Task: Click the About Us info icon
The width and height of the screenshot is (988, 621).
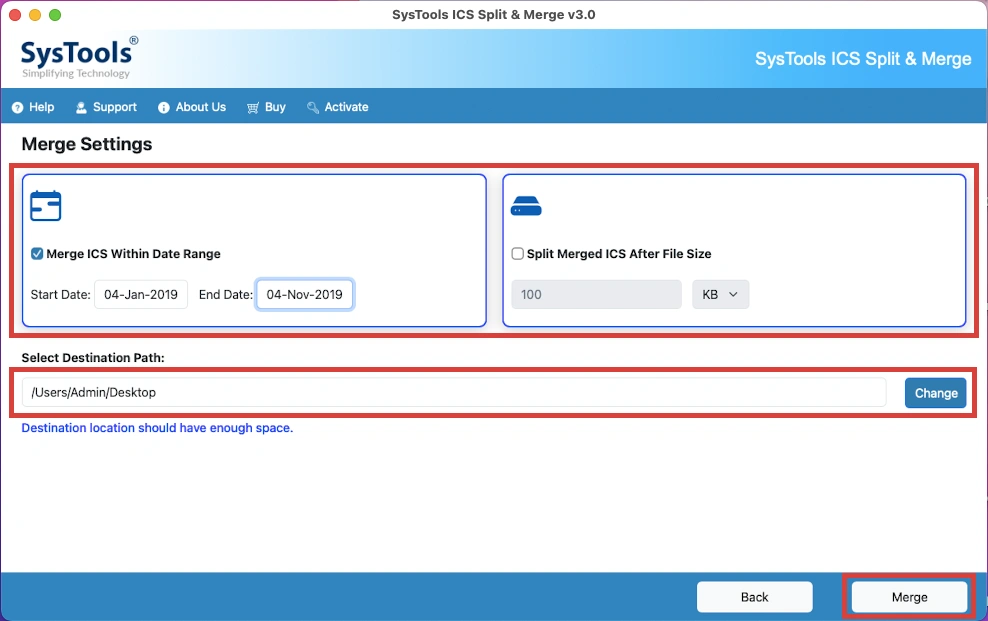Action: [164, 108]
